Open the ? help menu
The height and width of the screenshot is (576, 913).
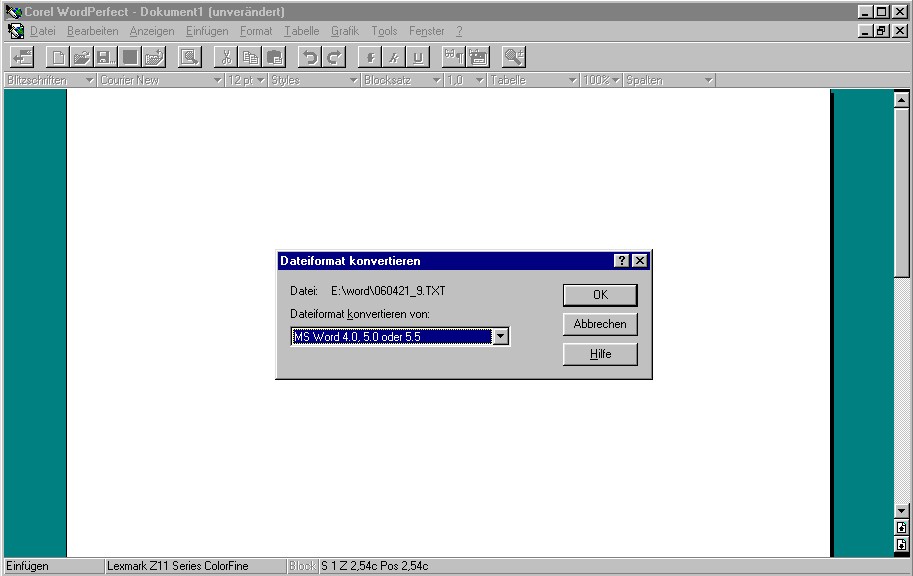(459, 31)
